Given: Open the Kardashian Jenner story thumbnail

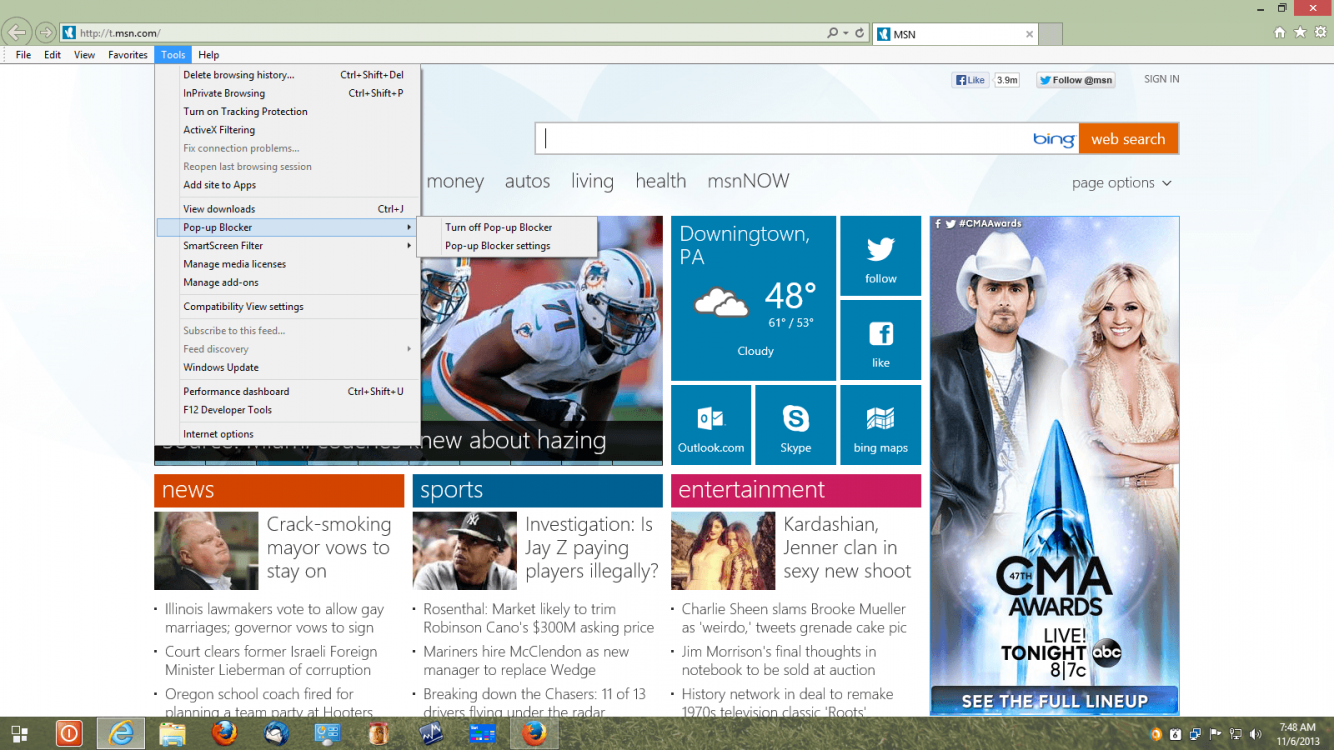Looking at the screenshot, I should pyautogui.click(x=723, y=551).
